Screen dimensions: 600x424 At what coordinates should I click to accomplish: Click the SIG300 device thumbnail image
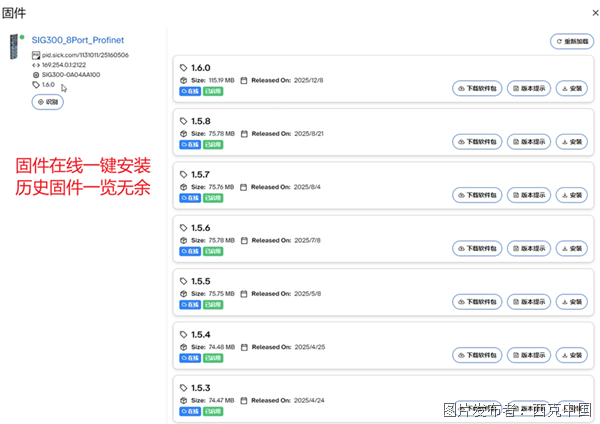[14, 47]
